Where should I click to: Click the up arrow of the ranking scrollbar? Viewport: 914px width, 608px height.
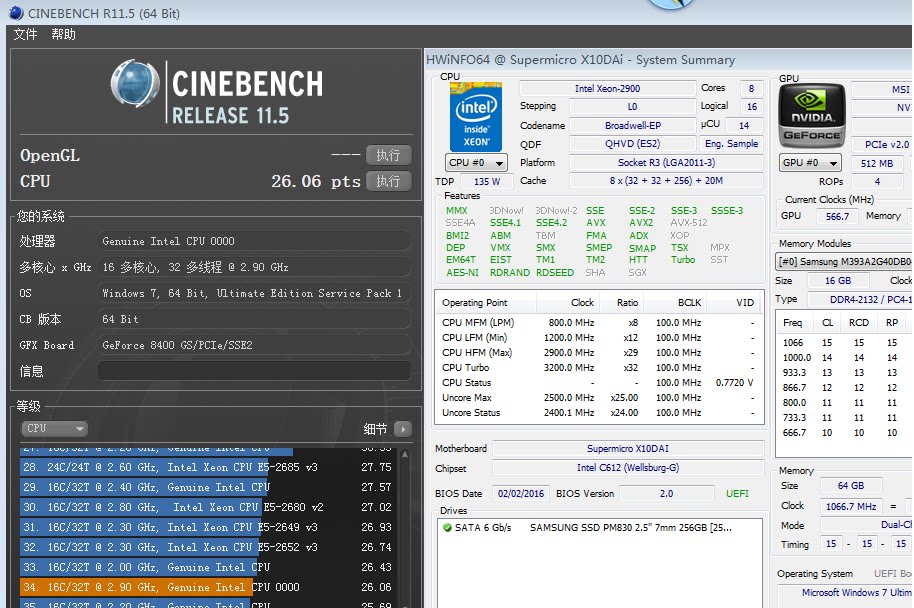click(405, 454)
